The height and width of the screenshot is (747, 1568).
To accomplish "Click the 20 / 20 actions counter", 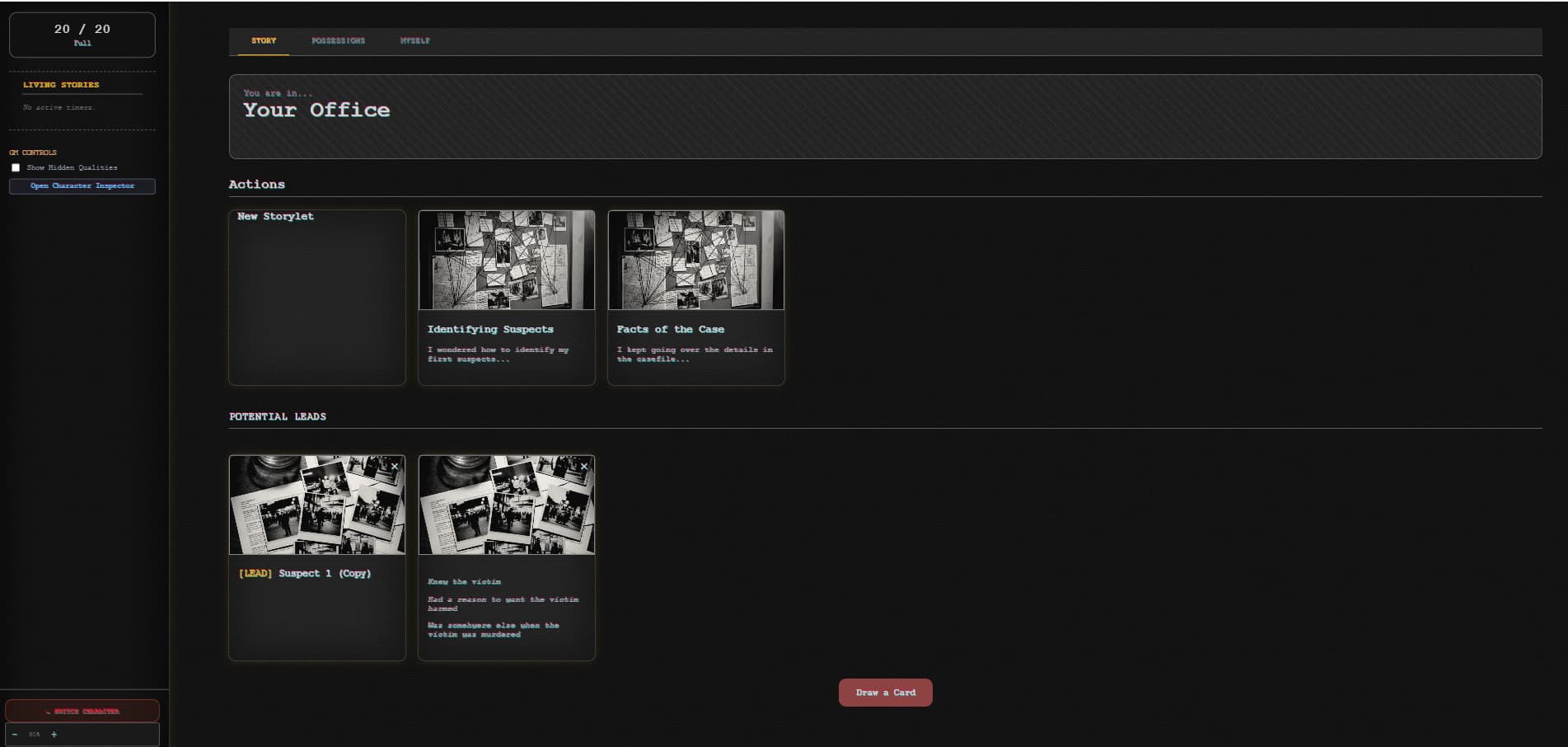I will tap(82, 34).
